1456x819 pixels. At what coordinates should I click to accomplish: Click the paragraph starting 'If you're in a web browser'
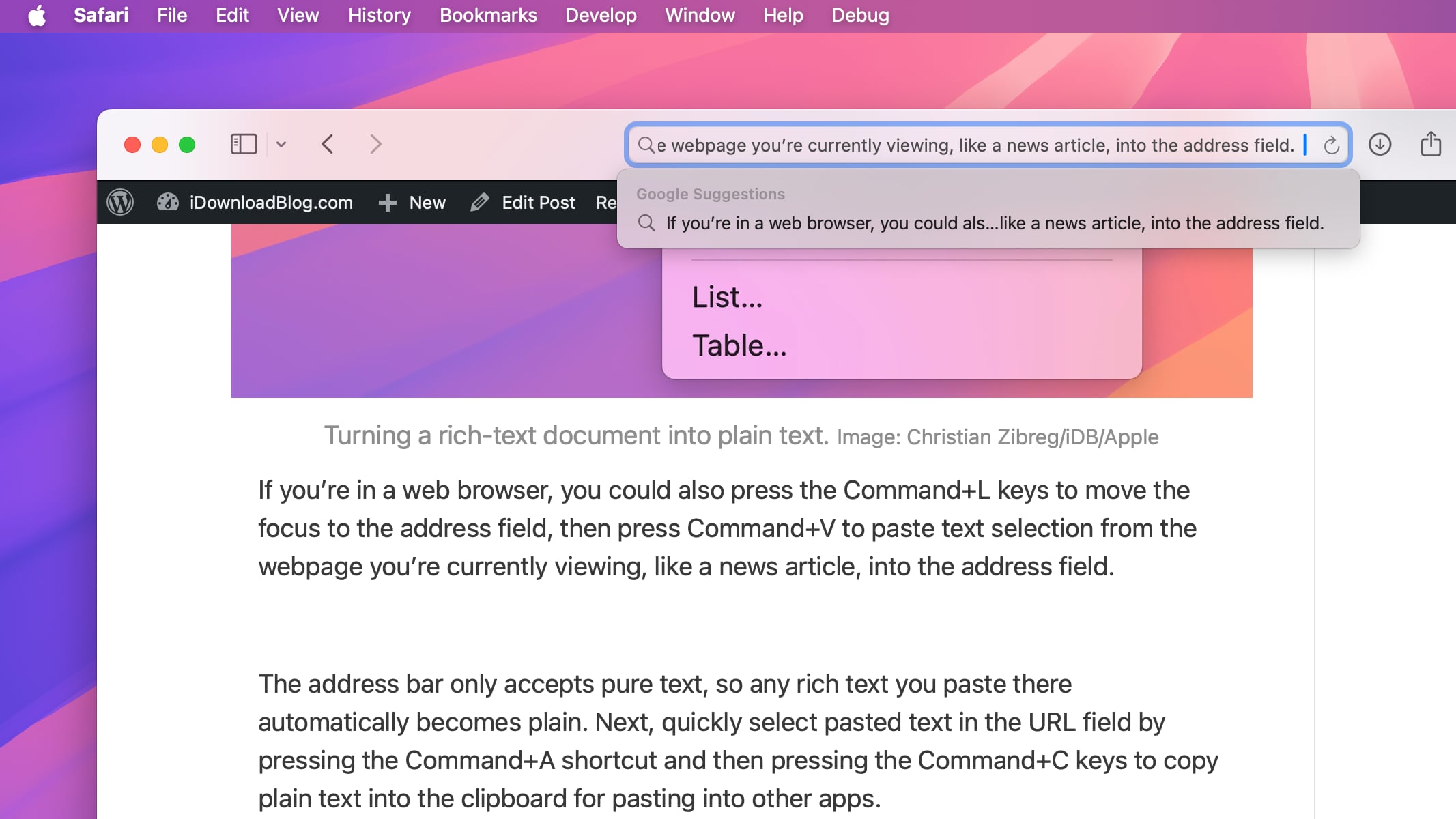727,528
